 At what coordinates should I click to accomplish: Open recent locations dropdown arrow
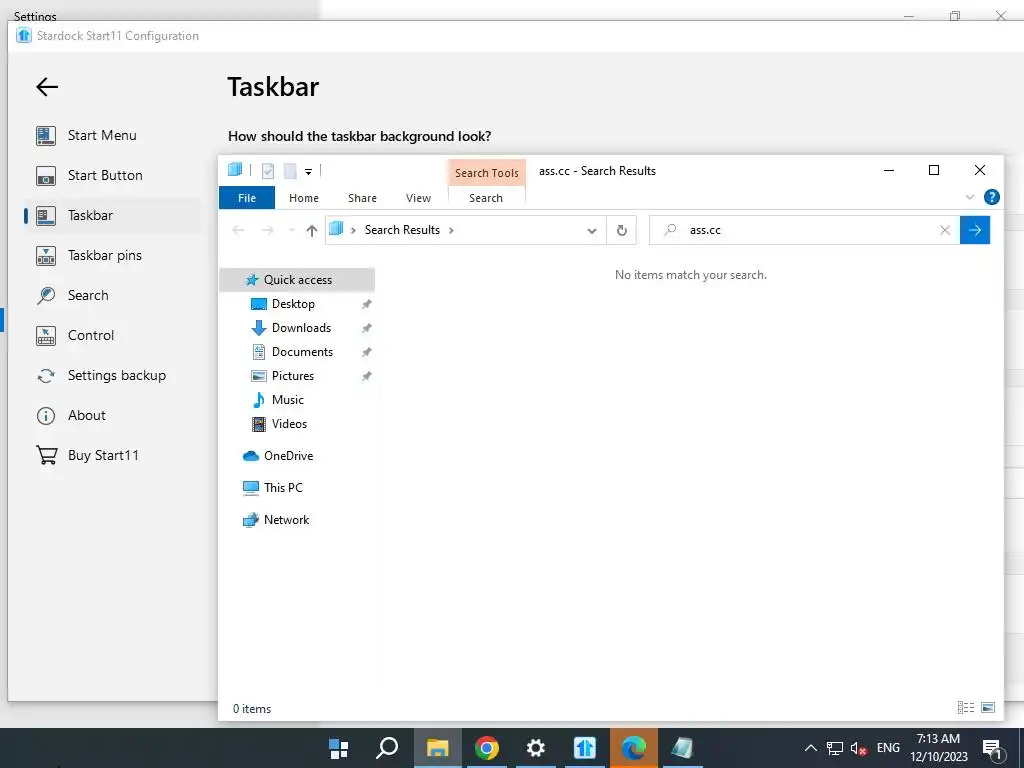(291, 231)
